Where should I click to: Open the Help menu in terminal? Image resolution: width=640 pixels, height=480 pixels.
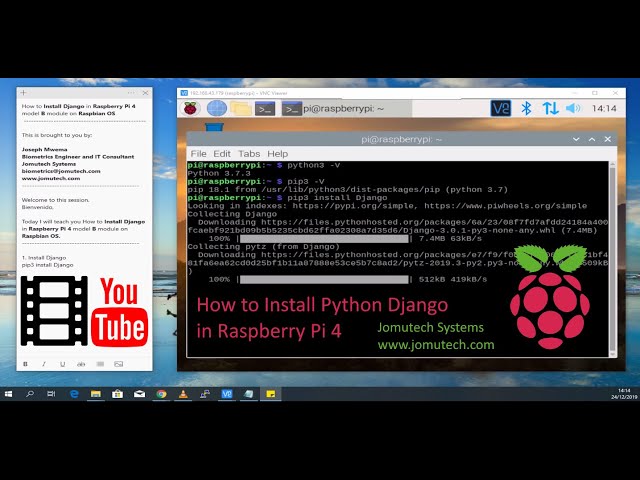(278, 154)
